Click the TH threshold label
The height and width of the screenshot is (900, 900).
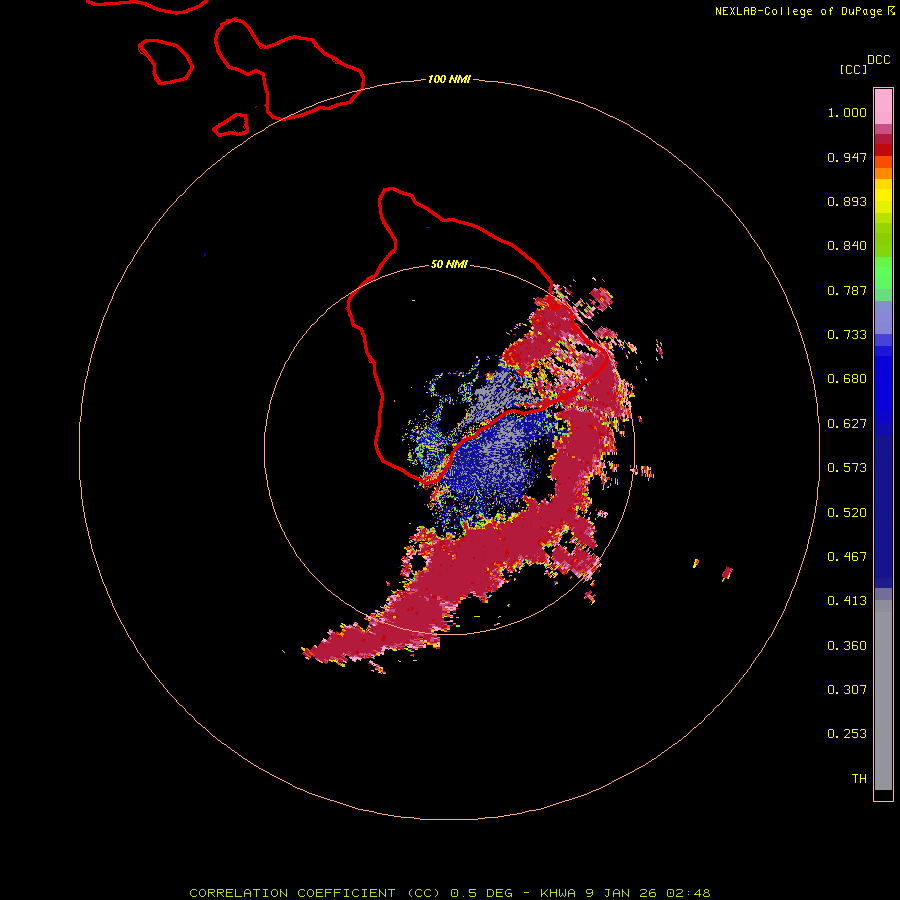click(x=859, y=779)
